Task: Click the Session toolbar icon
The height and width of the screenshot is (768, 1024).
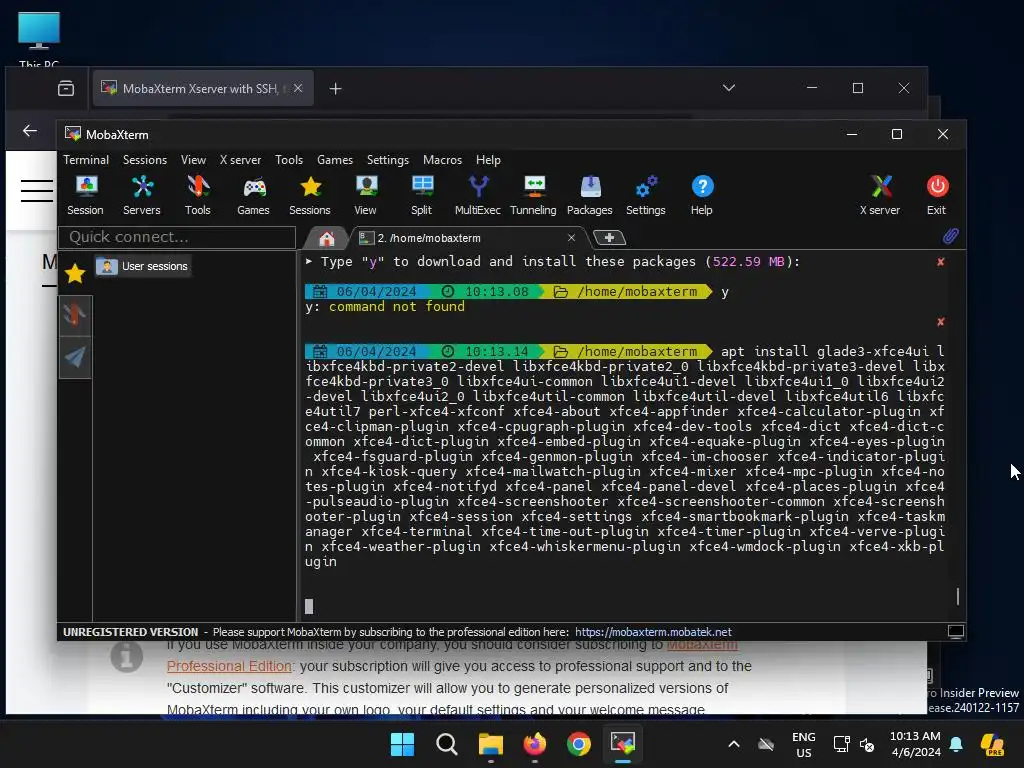Action: coord(86,195)
